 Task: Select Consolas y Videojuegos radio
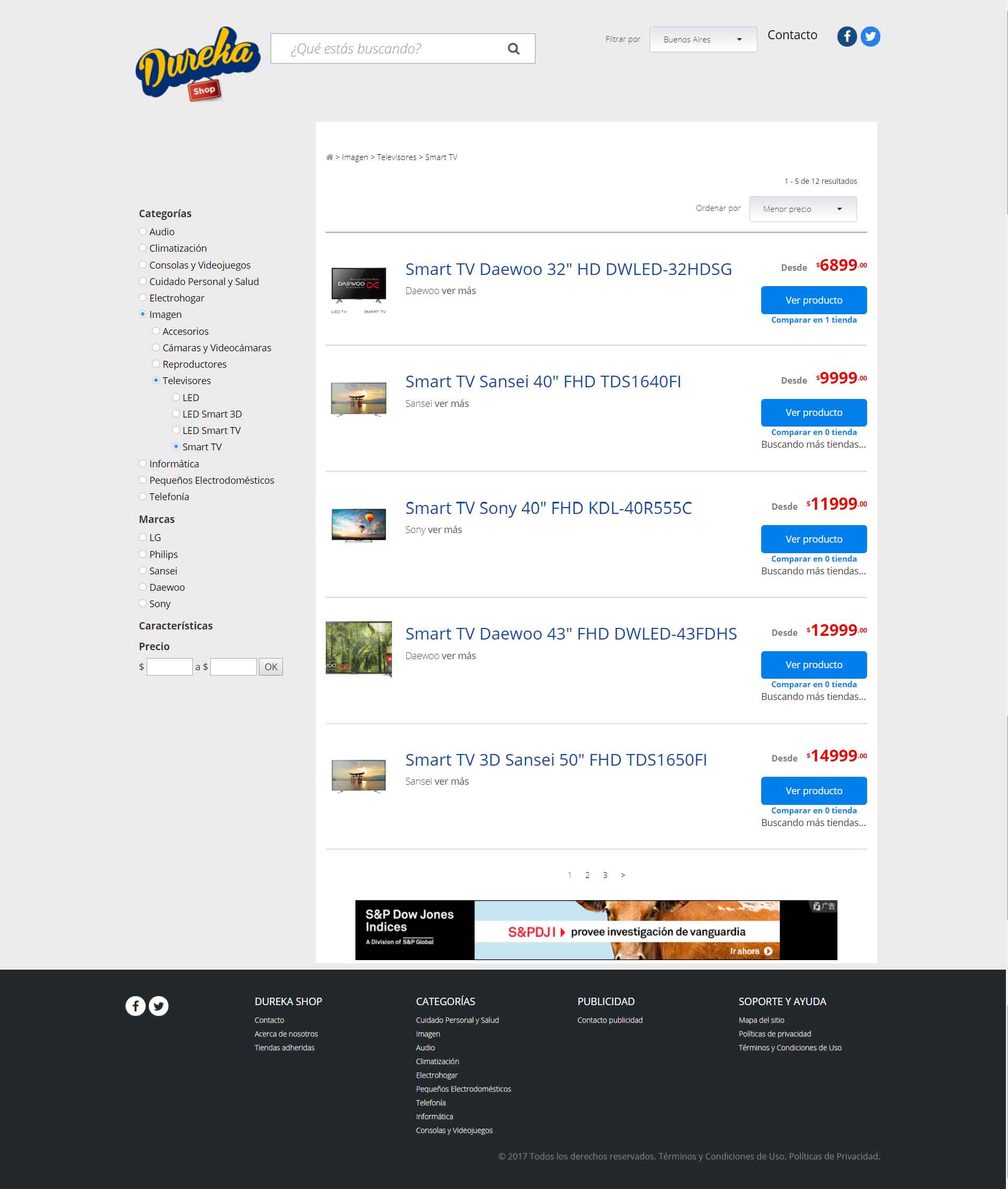tap(143, 265)
